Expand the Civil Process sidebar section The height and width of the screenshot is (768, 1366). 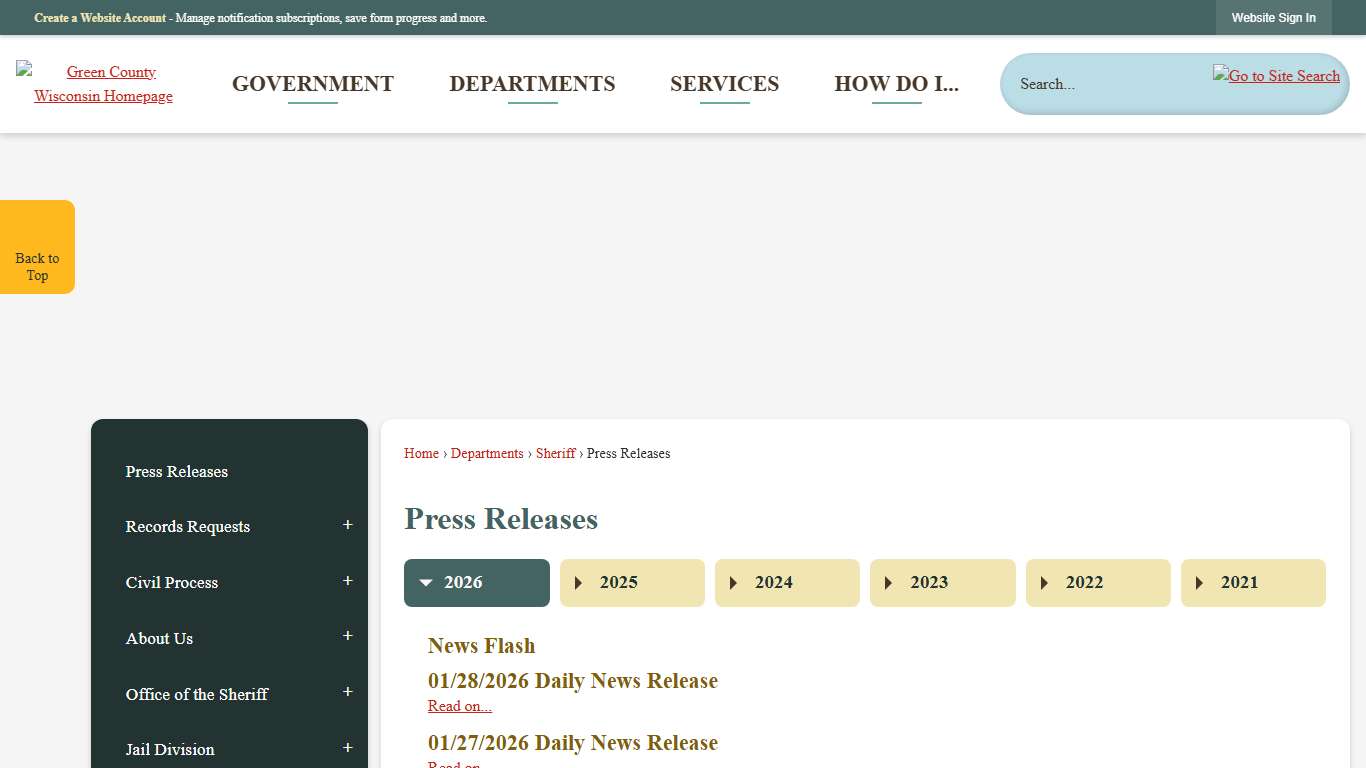click(347, 580)
